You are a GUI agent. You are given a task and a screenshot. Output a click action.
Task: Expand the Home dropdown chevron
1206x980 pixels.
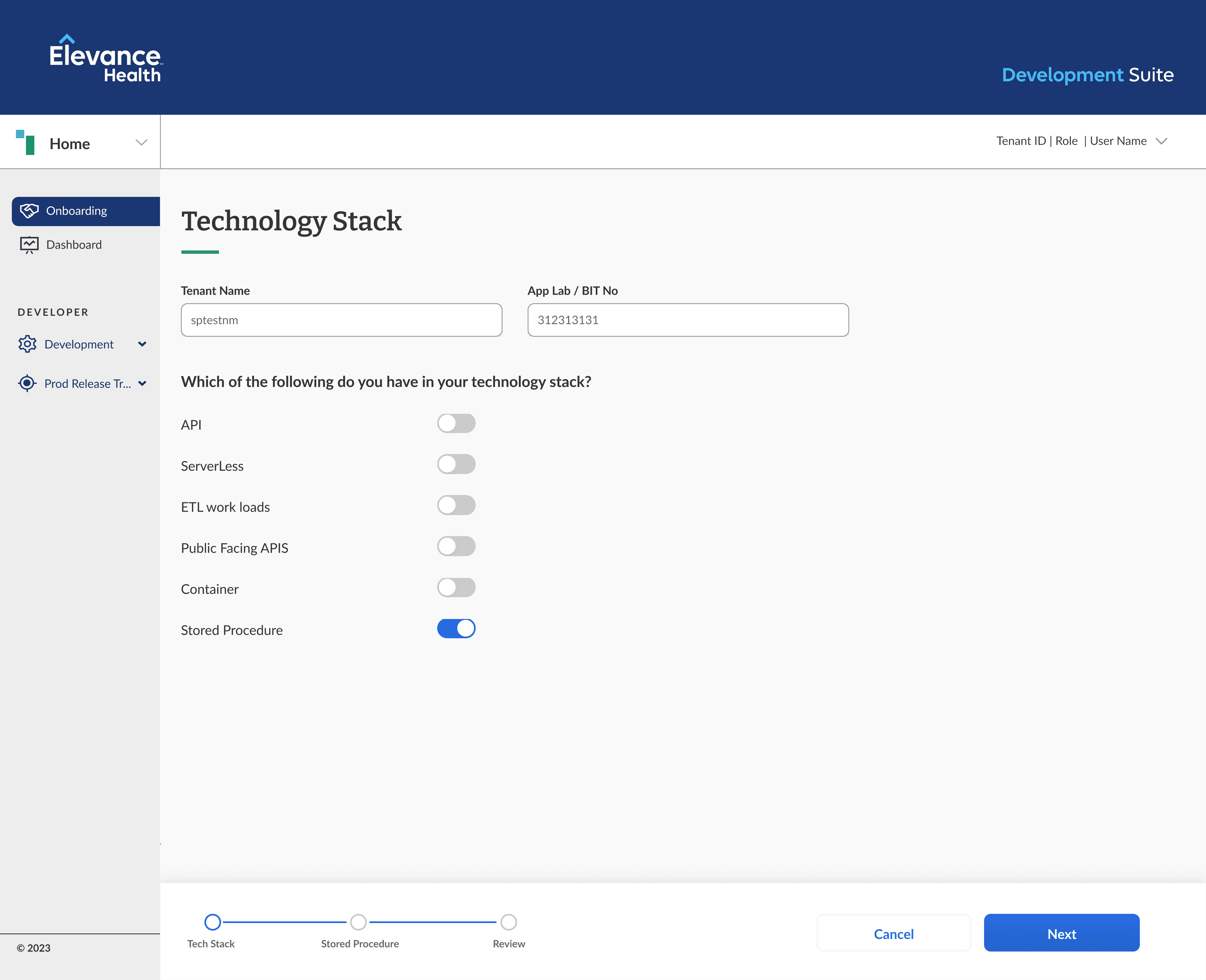142,142
